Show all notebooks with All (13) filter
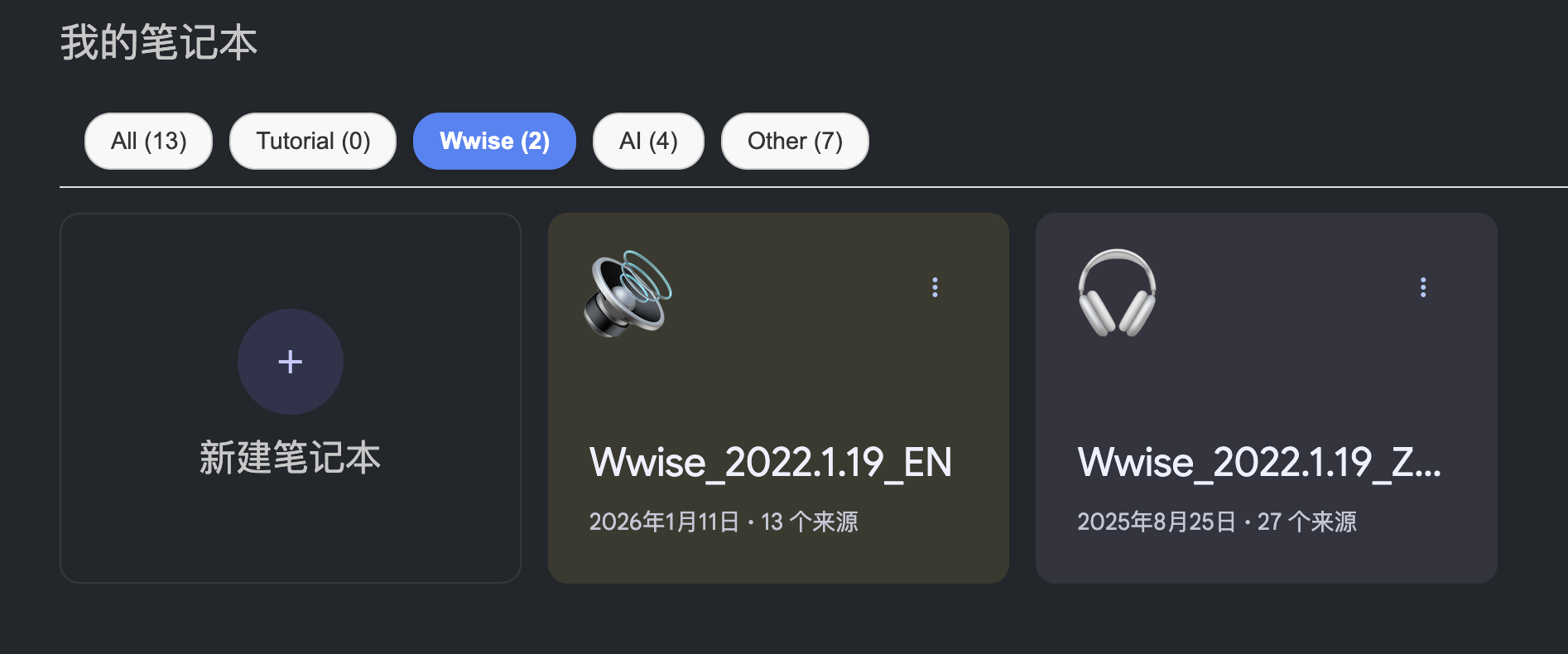Image resolution: width=1568 pixels, height=654 pixels. tap(148, 142)
